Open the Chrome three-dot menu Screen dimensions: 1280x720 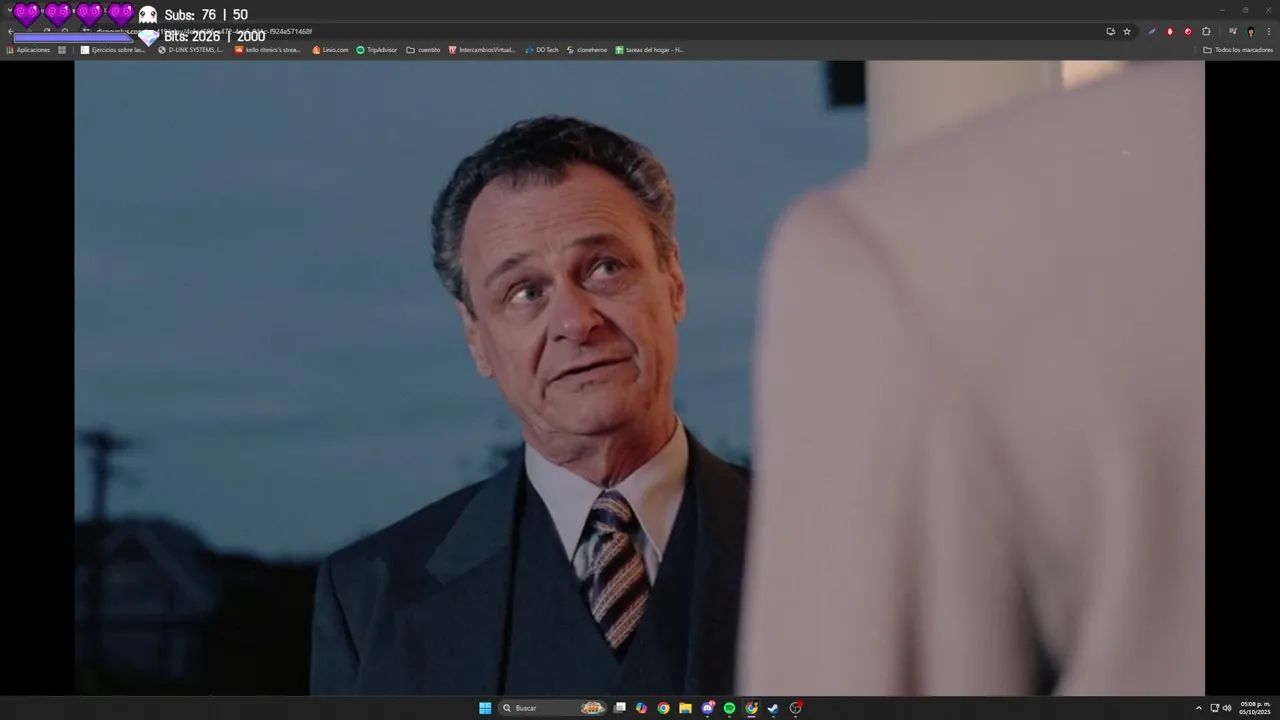[x=1268, y=31]
